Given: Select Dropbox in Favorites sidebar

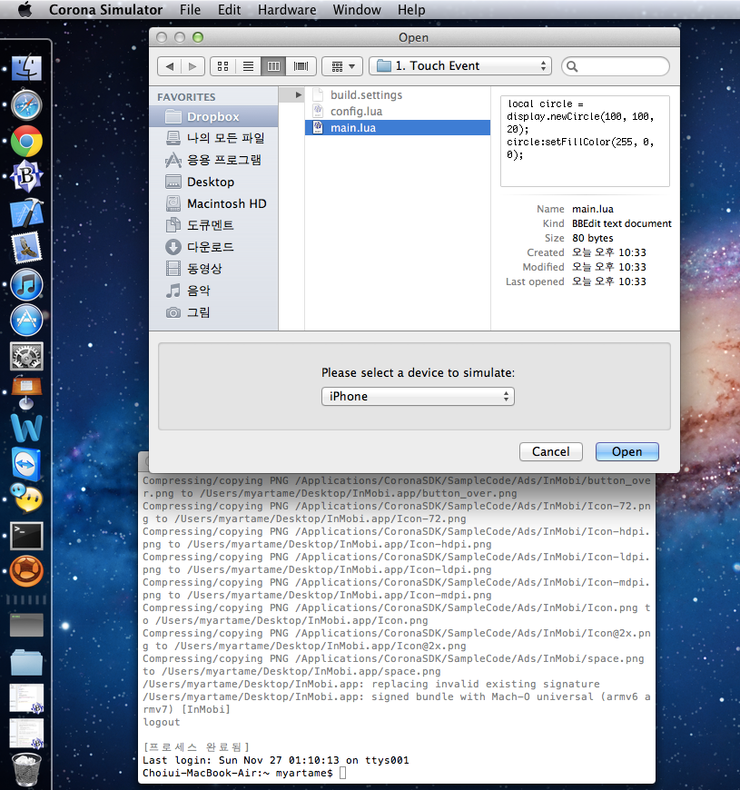Looking at the screenshot, I should (x=214, y=117).
